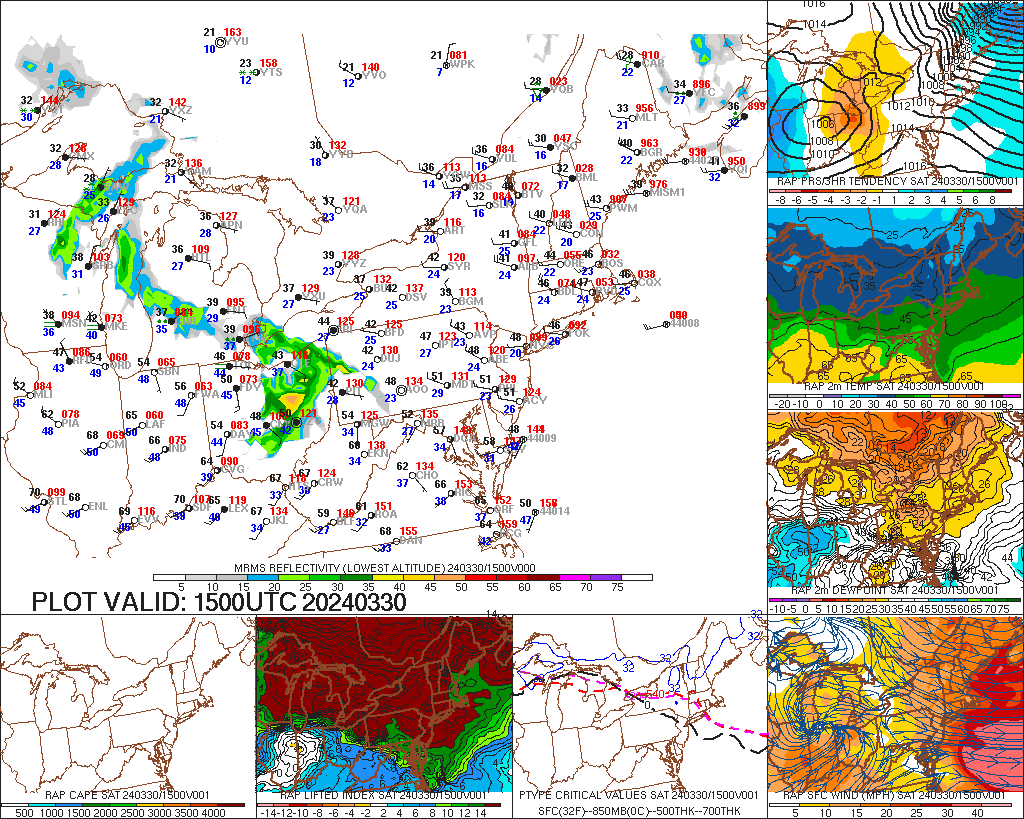Screen dimensions: 1024x819
Task: Select the BOS station label
Action: point(613,263)
